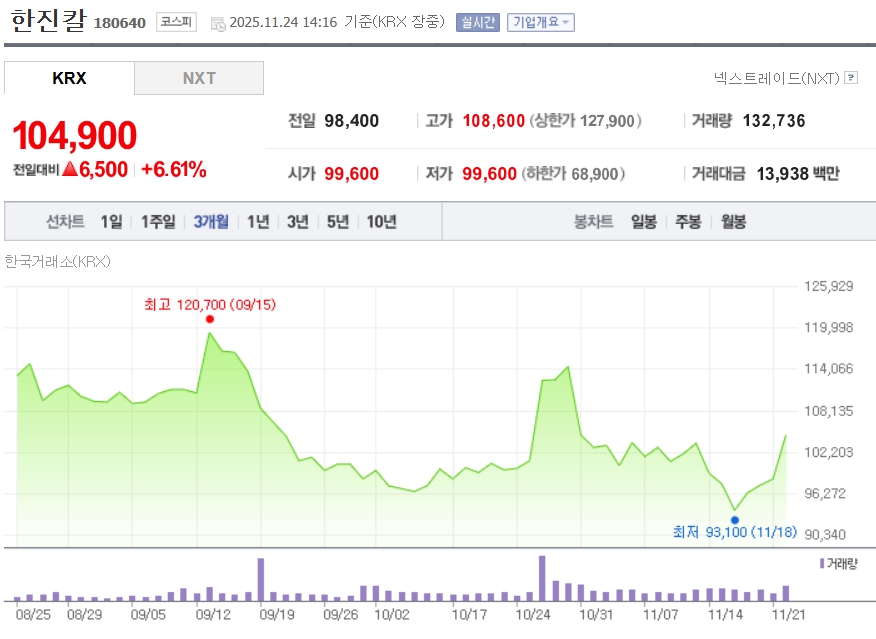Click the red 최고 high-point marker dot

tap(210, 319)
